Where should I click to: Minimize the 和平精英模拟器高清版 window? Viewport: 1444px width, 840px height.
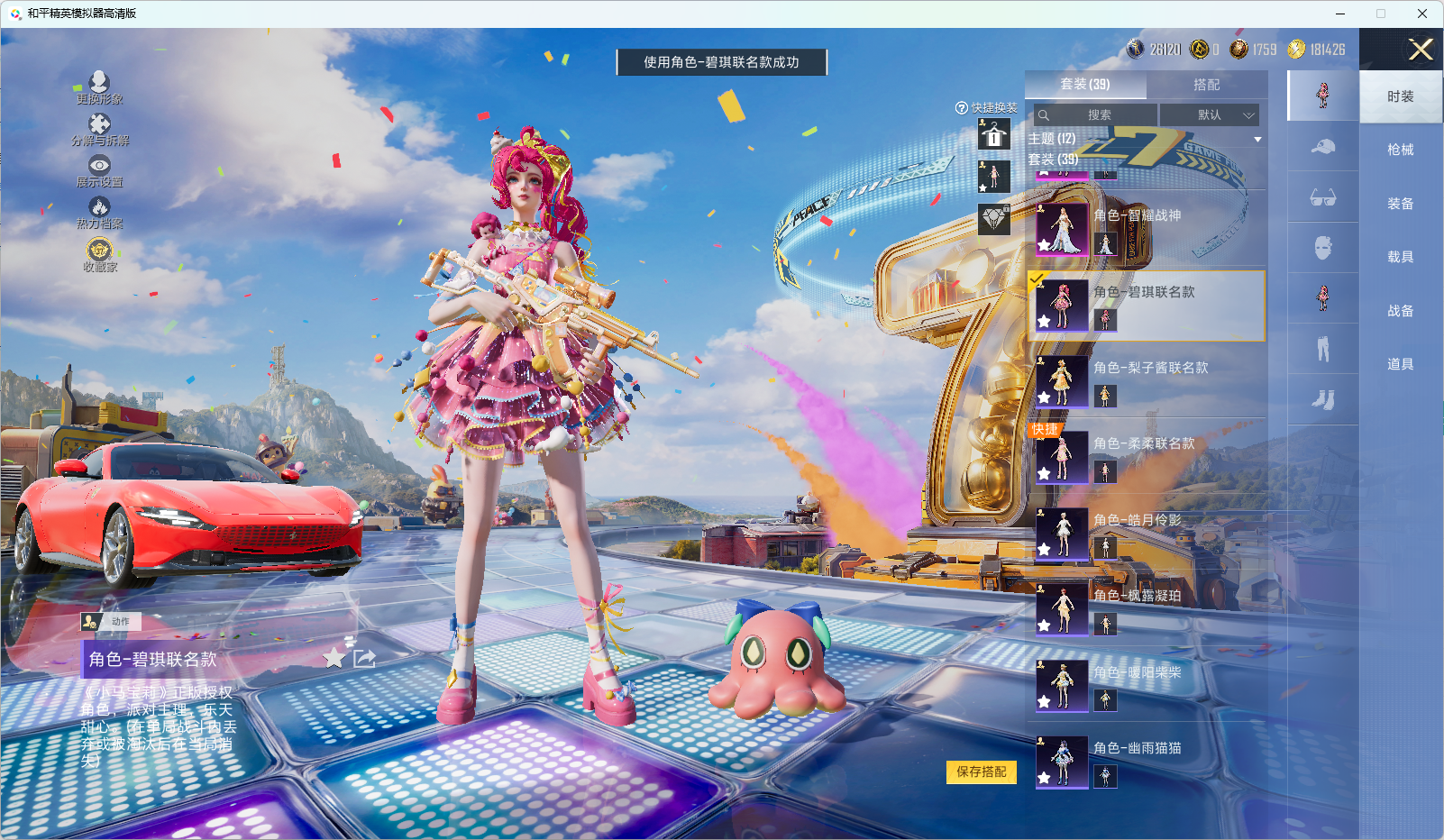coord(1340,14)
